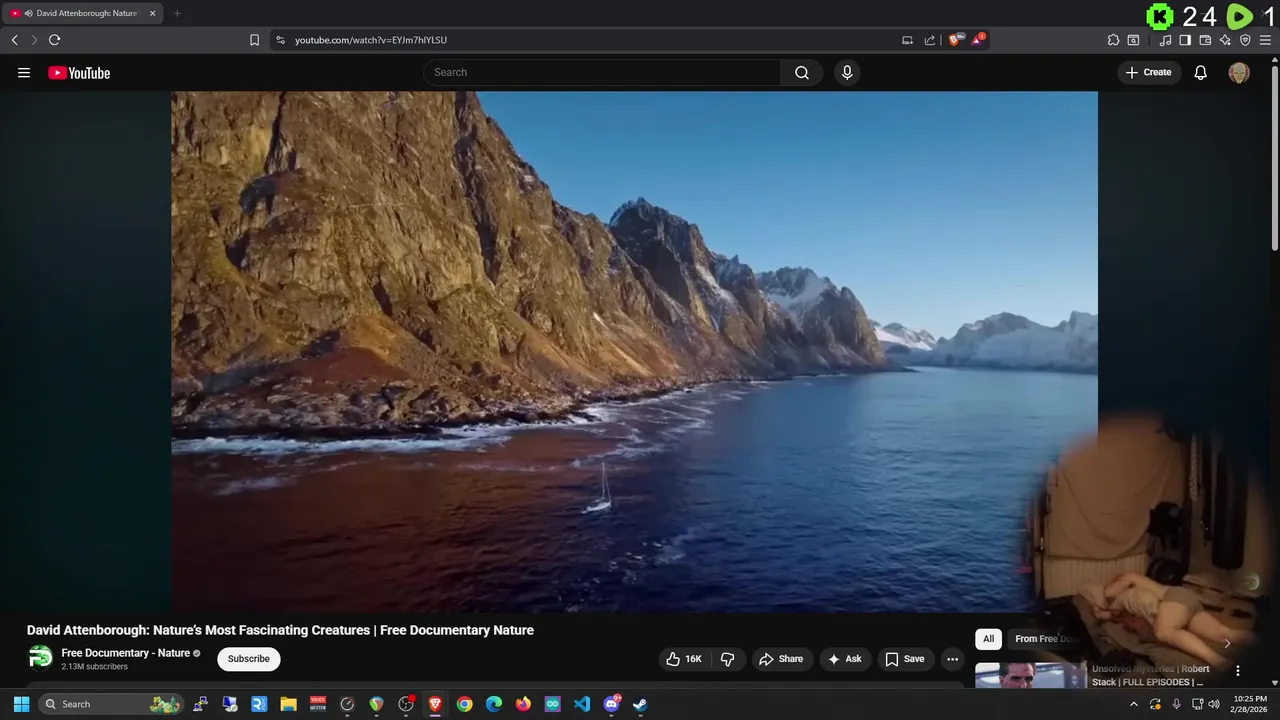Viewport: 1280px width, 720px height.
Task: Subscribe to Free Documentary - Nature
Action: 248,659
